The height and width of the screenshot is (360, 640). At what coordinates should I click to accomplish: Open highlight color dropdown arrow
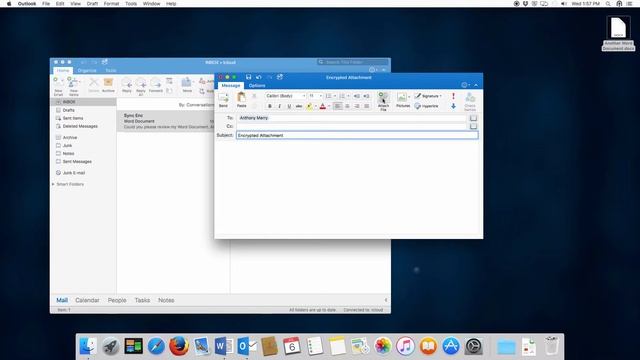coord(316,106)
